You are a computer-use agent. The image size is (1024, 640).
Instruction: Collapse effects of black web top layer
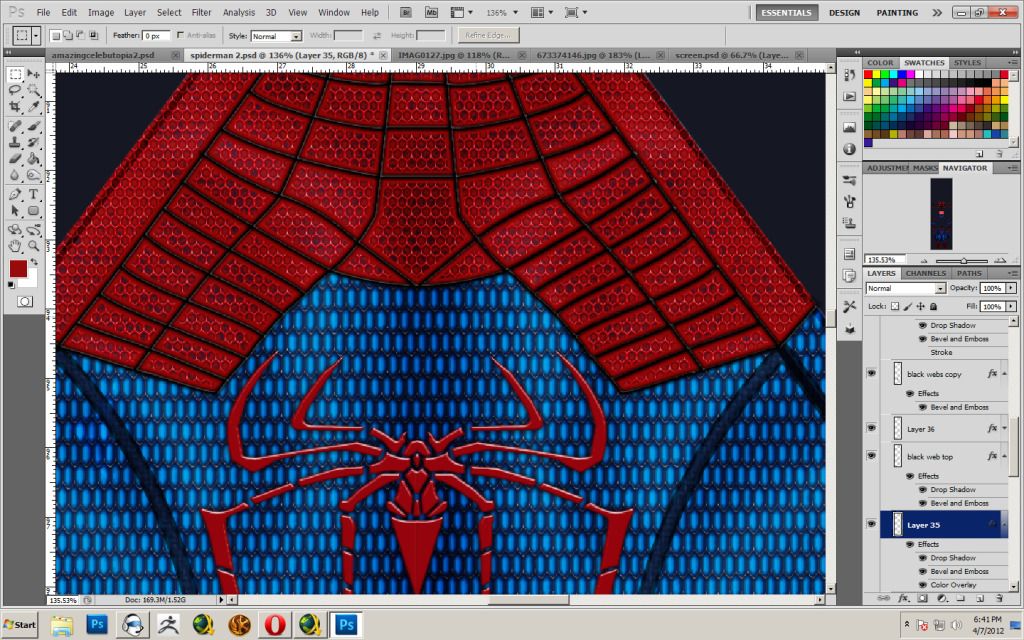pyautogui.click(x=1004, y=456)
